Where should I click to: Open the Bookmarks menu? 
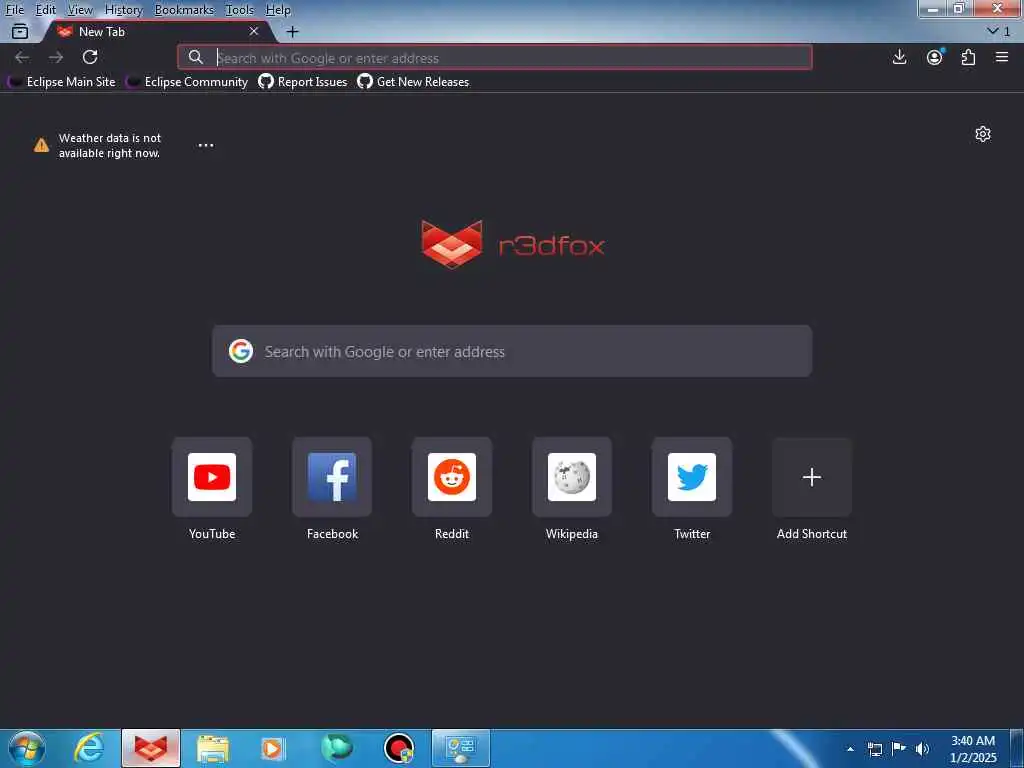click(x=184, y=10)
